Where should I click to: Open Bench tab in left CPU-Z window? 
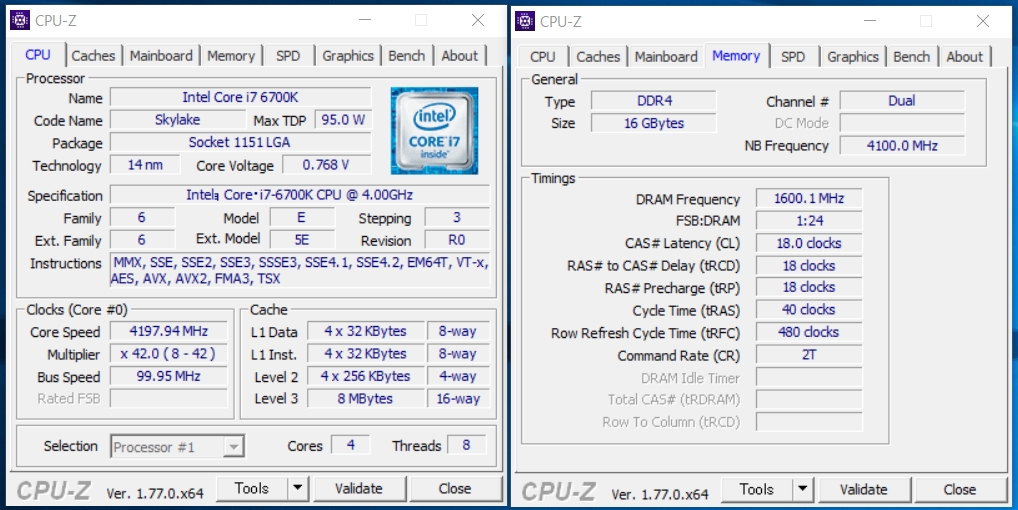(406, 56)
